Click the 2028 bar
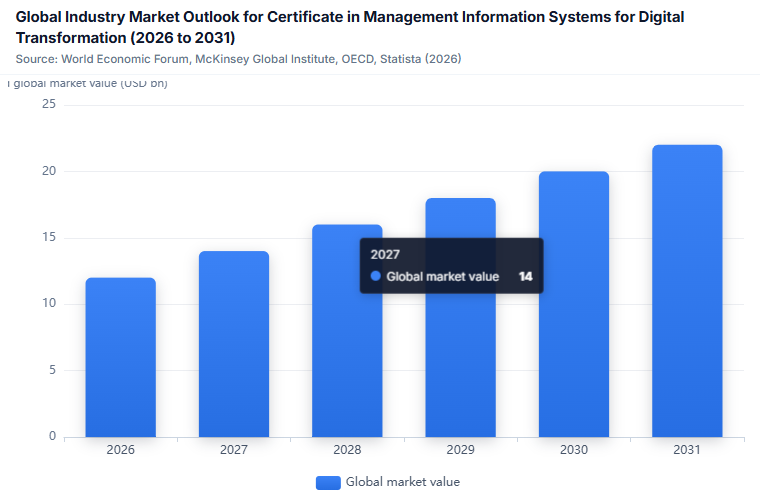The image size is (760, 500). (x=347, y=331)
